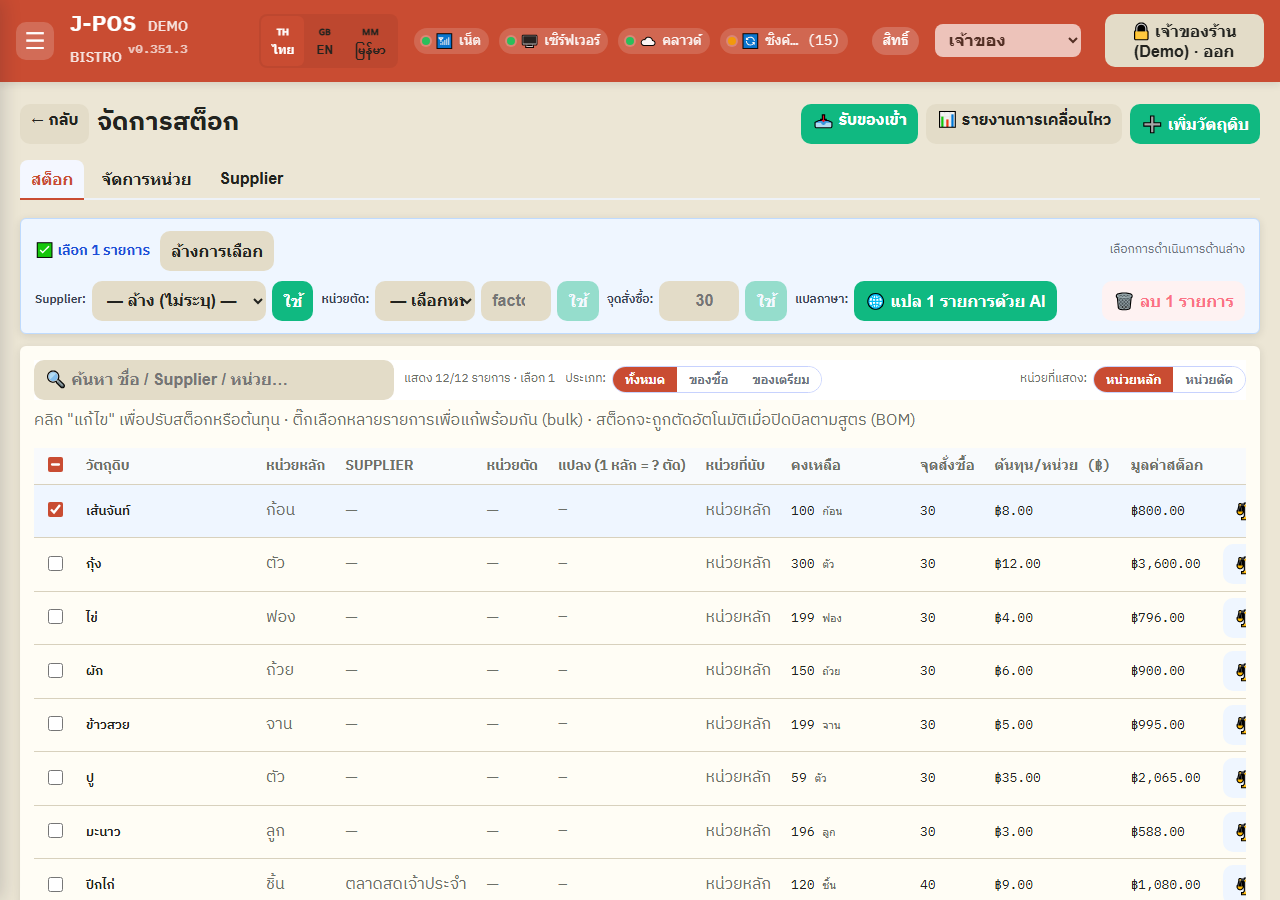Apply the reorder point ใช้ button
Viewport: 1280px width, 900px height.
coord(766,301)
